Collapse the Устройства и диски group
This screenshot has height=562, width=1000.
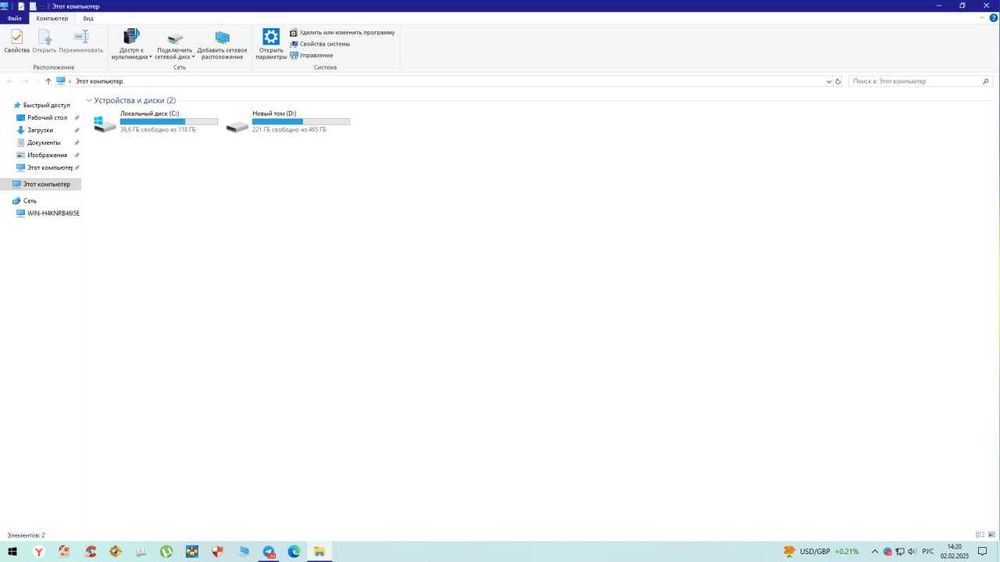click(89, 101)
